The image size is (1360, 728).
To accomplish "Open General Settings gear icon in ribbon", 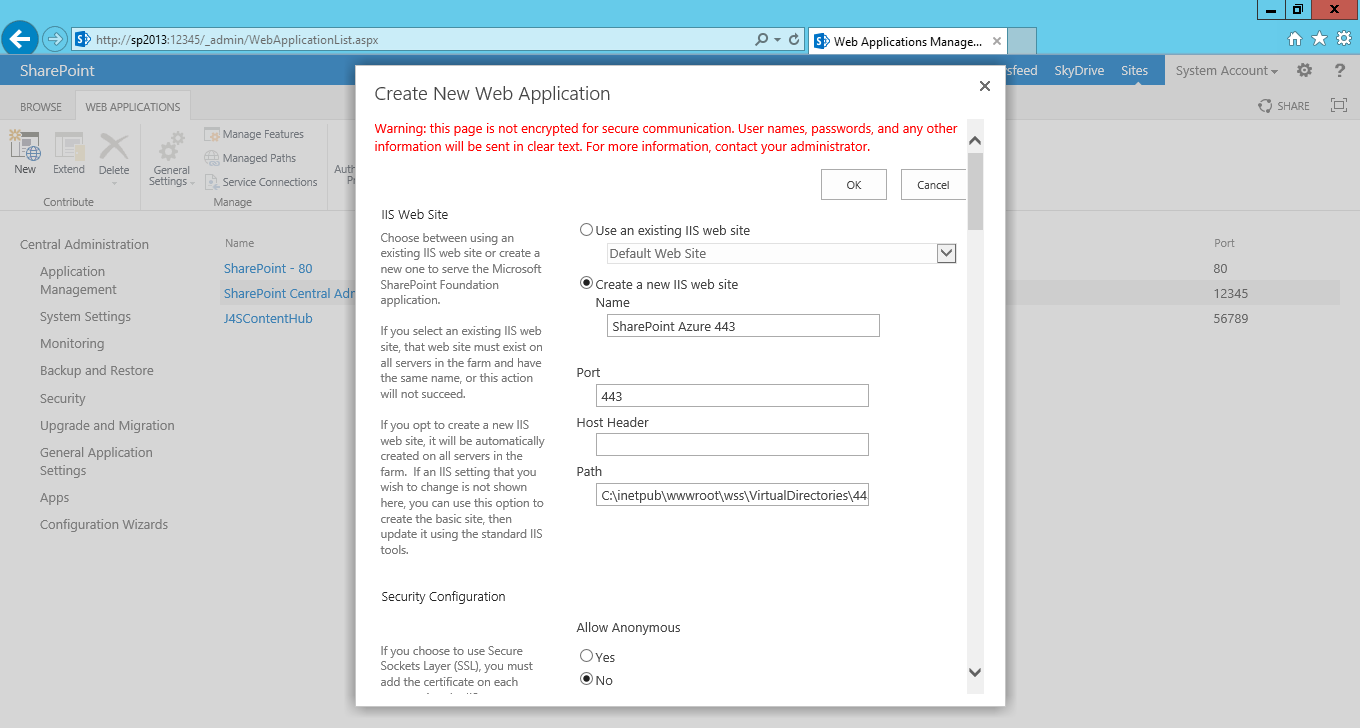I will [x=172, y=158].
